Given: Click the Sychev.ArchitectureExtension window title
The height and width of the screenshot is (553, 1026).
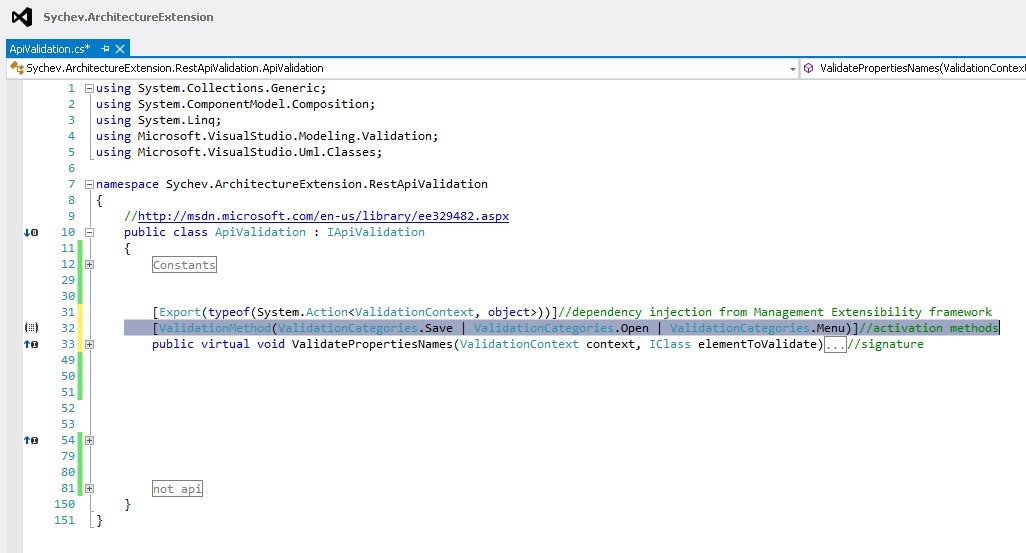Looking at the screenshot, I should 128,17.
